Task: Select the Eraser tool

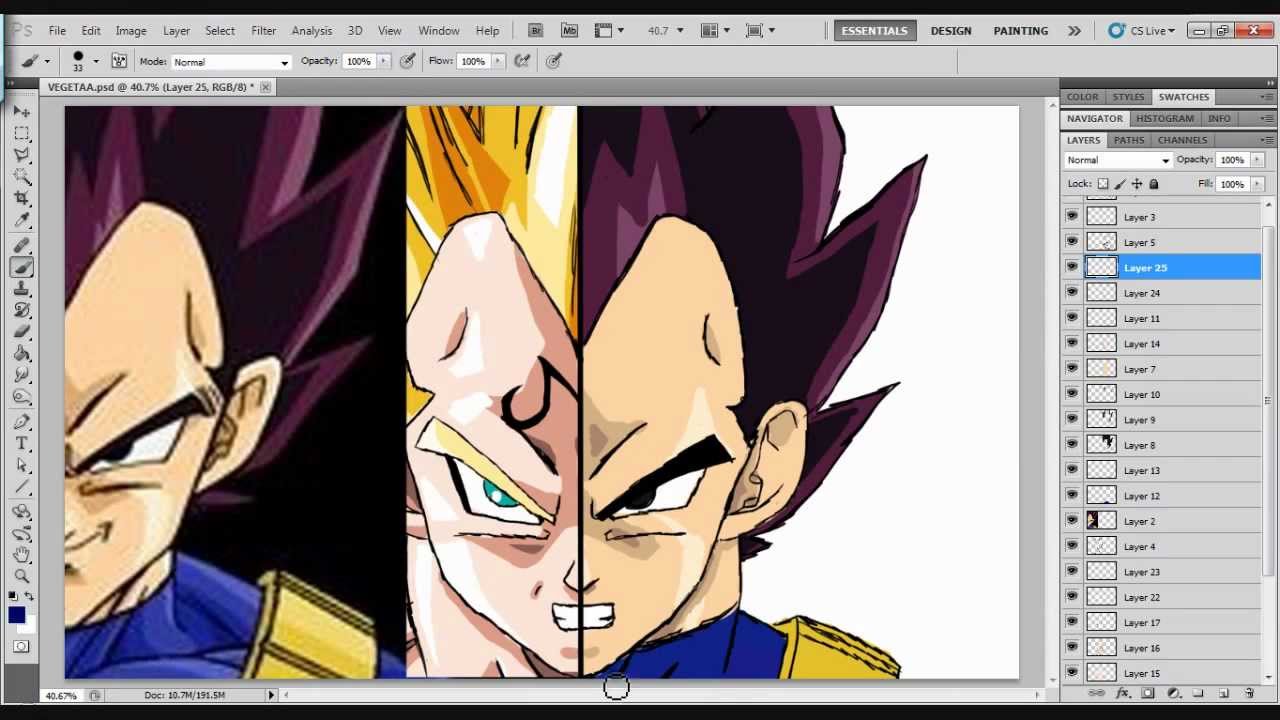Action: (x=21, y=332)
